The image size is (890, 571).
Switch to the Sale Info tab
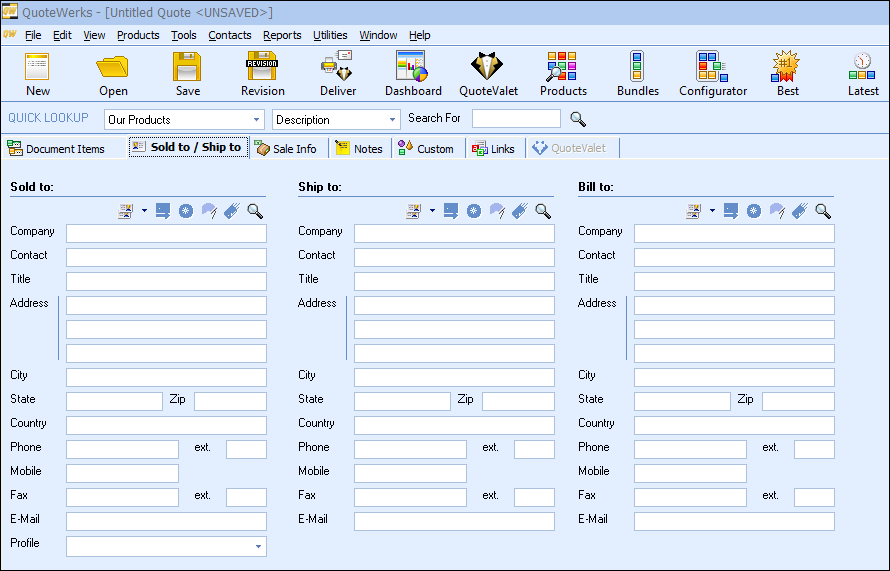pyautogui.click(x=286, y=148)
